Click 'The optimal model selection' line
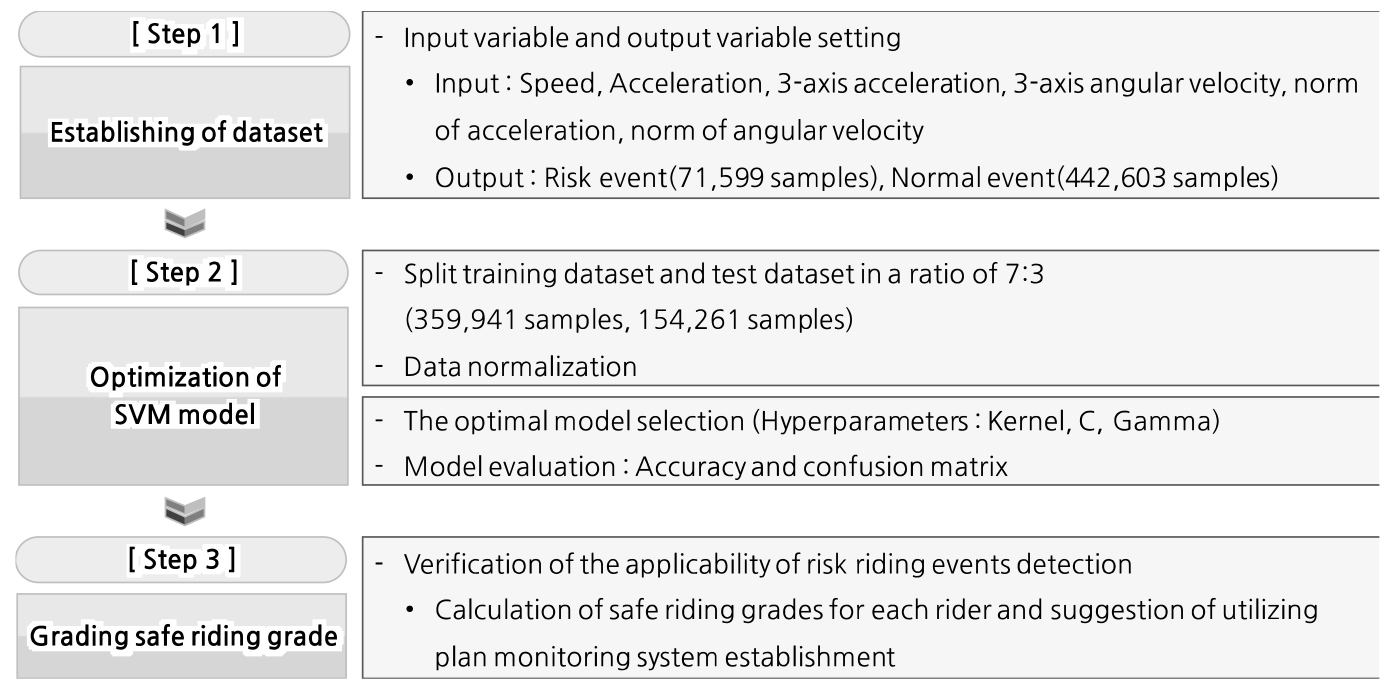 coord(811,422)
